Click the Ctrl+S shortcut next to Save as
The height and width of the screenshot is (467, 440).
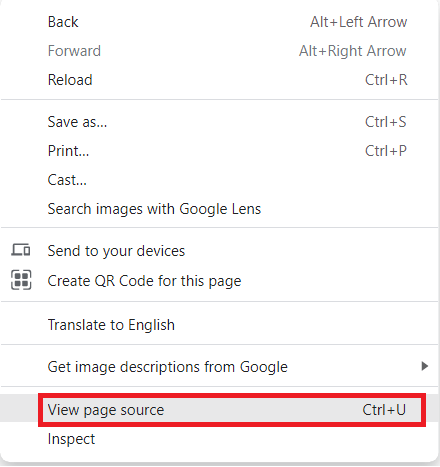click(x=386, y=122)
